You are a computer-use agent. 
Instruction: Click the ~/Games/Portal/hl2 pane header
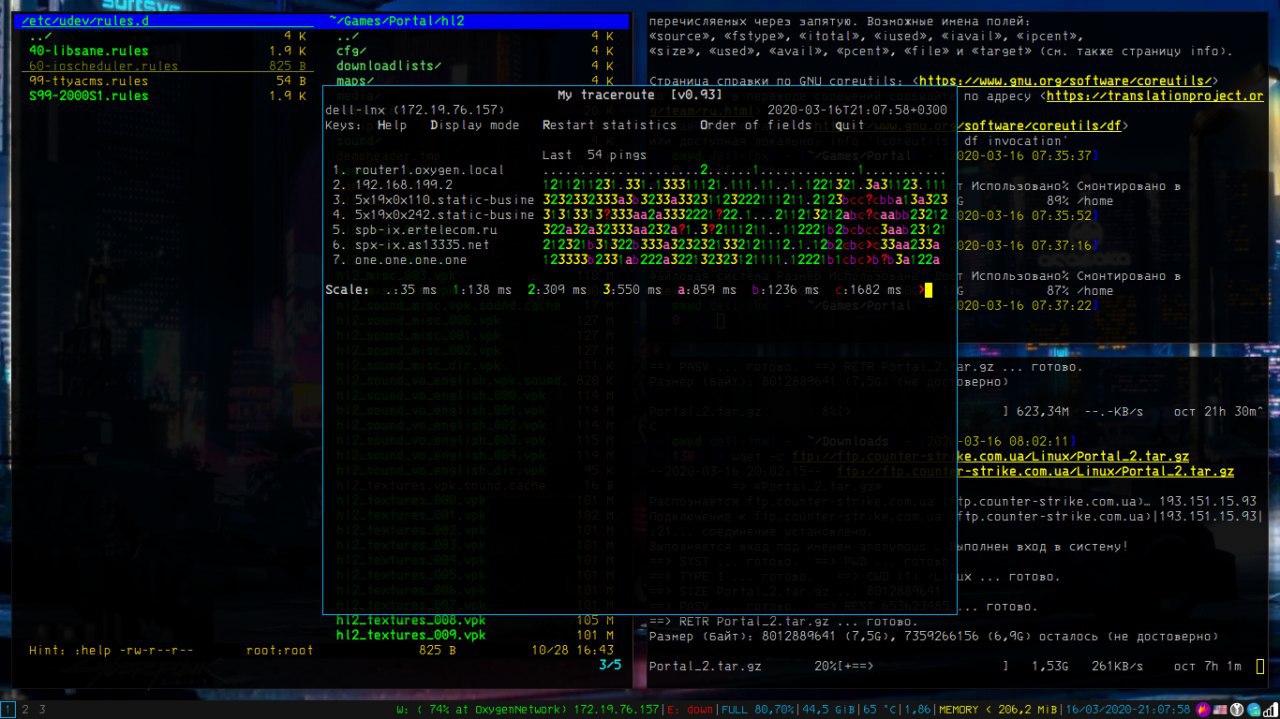478,21
